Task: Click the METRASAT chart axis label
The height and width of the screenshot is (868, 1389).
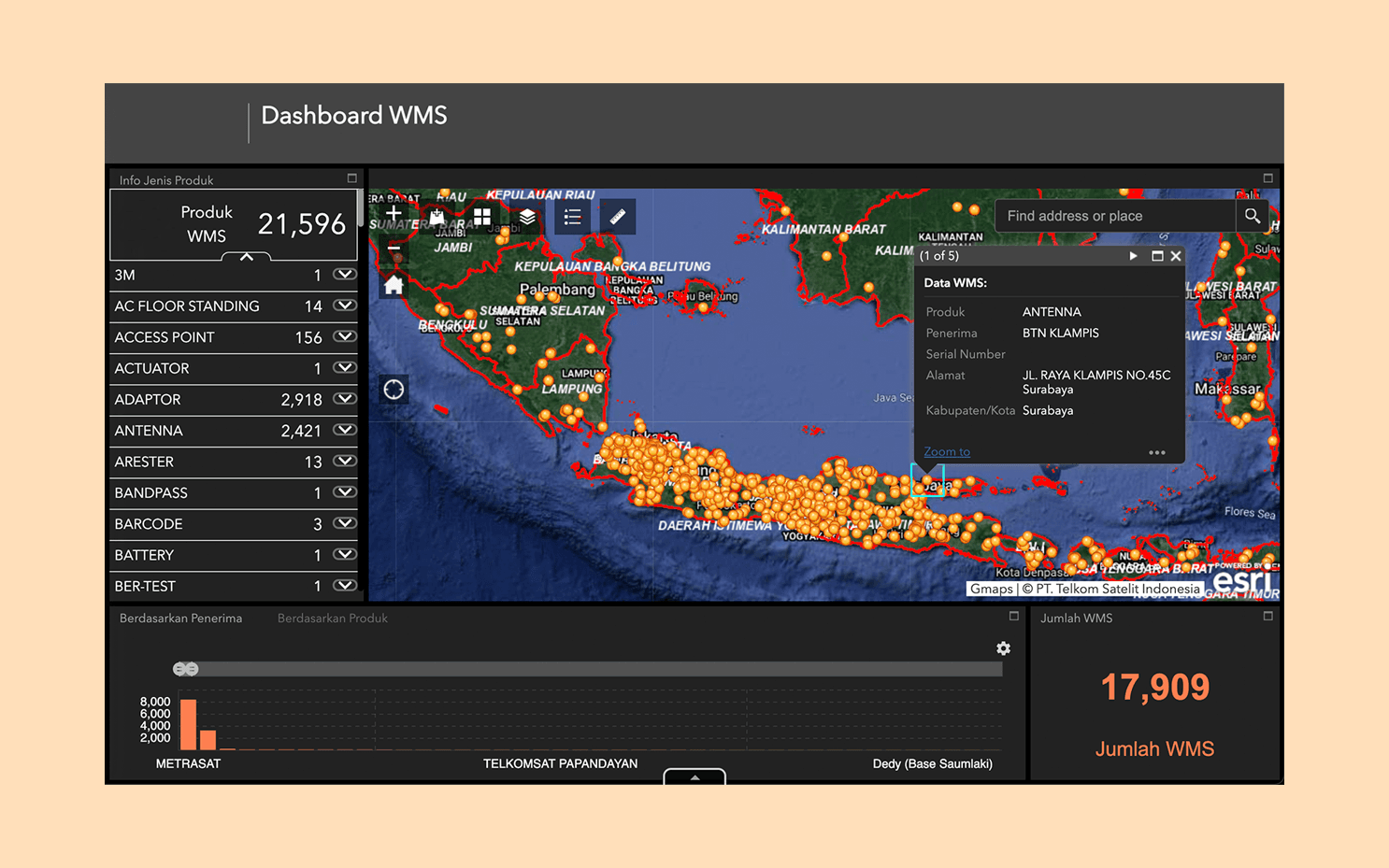Action: (189, 763)
